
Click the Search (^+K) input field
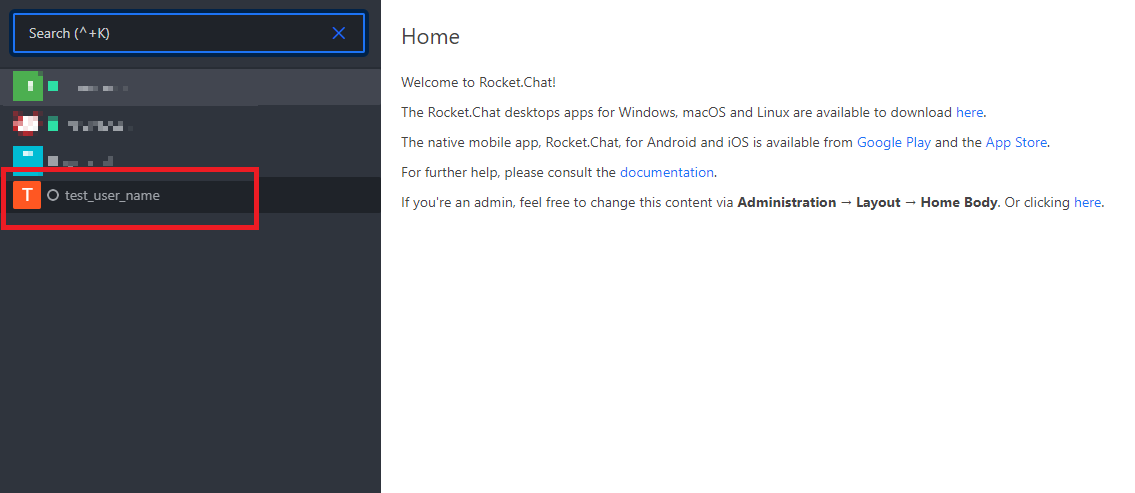click(188, 33)
